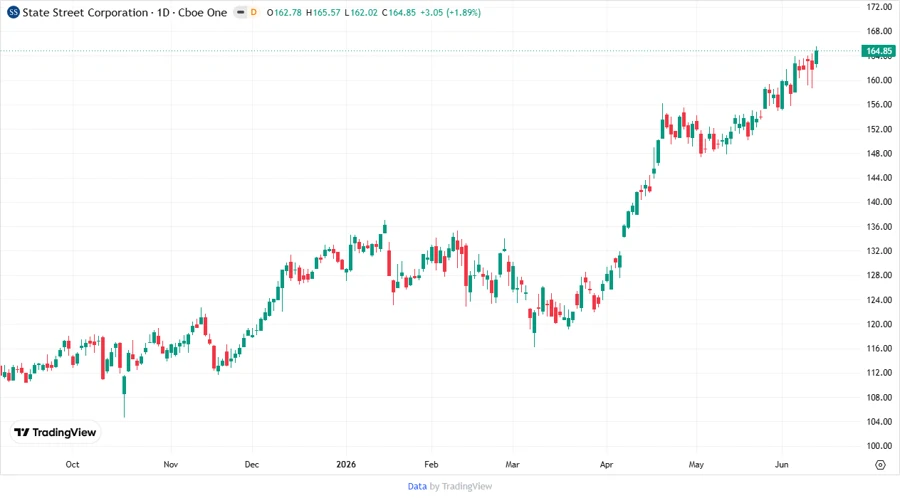Click the Feb label on time axis
This screenshot has width=900, height=498.
tap(431, 464)
